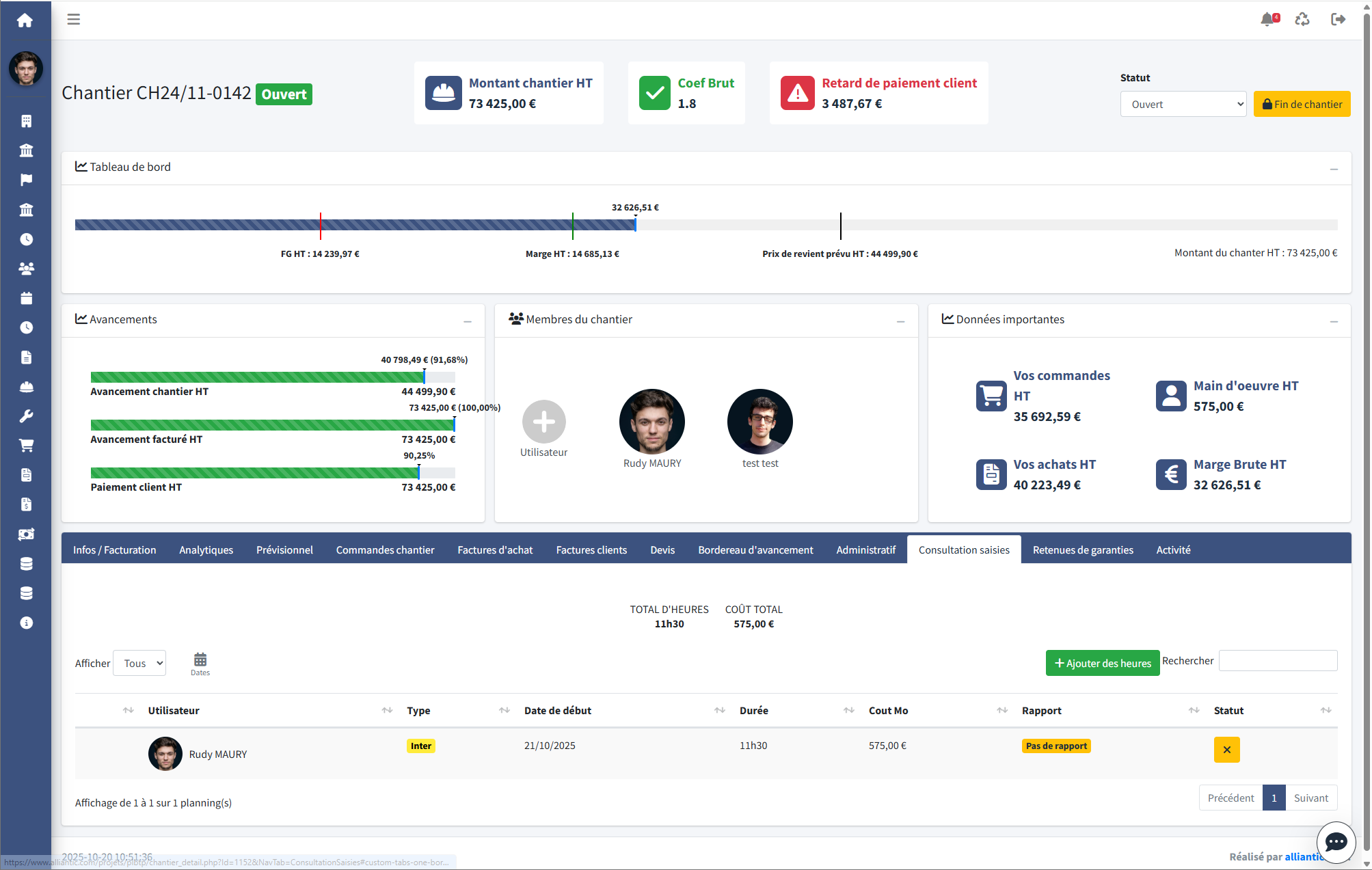The width and height of the screenshot is (1372, 870).
Task: Click the yellow X status button
Action: (1226, 750)
